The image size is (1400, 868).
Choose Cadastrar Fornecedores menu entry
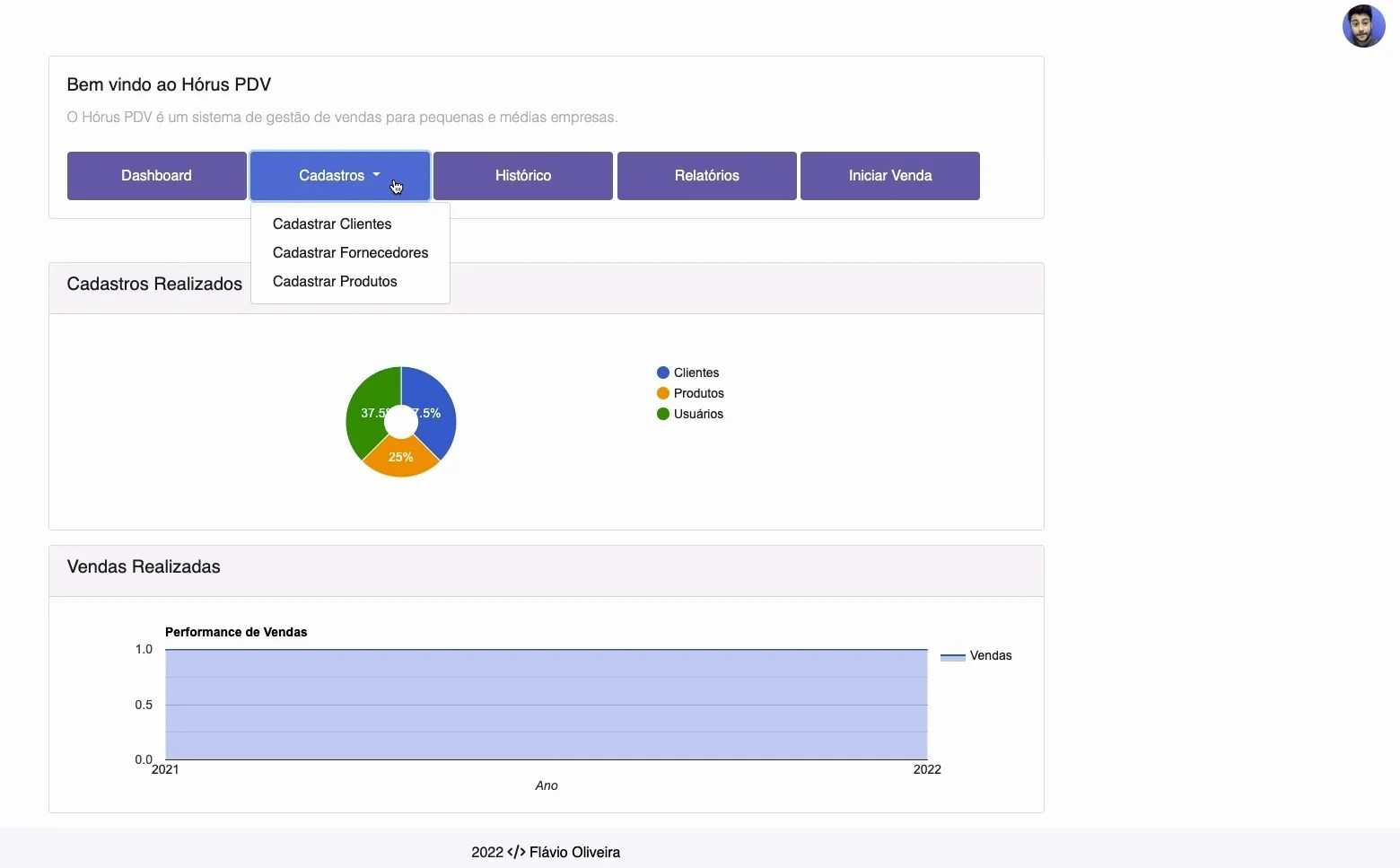[350, 252]
